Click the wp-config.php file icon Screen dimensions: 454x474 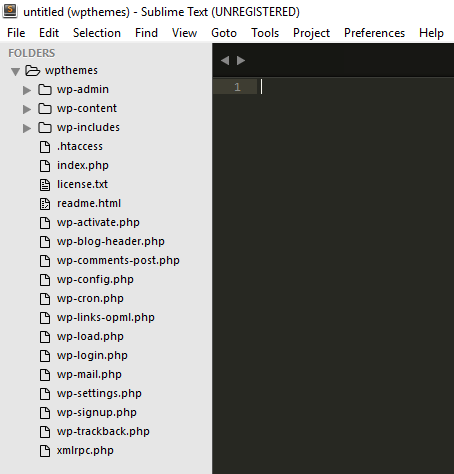point(45,279)
